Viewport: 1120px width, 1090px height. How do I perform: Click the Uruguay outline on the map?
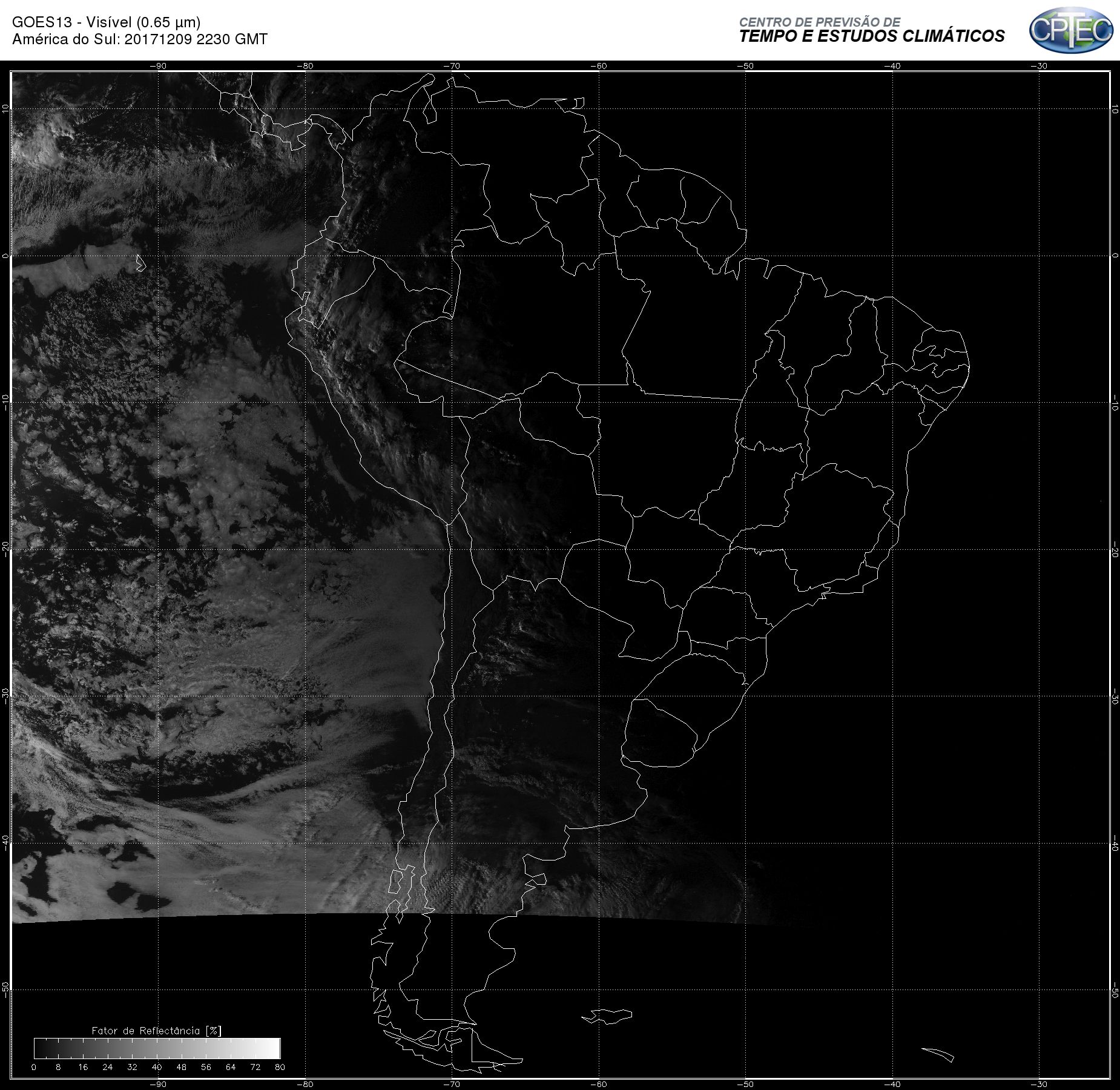(660, 734)
